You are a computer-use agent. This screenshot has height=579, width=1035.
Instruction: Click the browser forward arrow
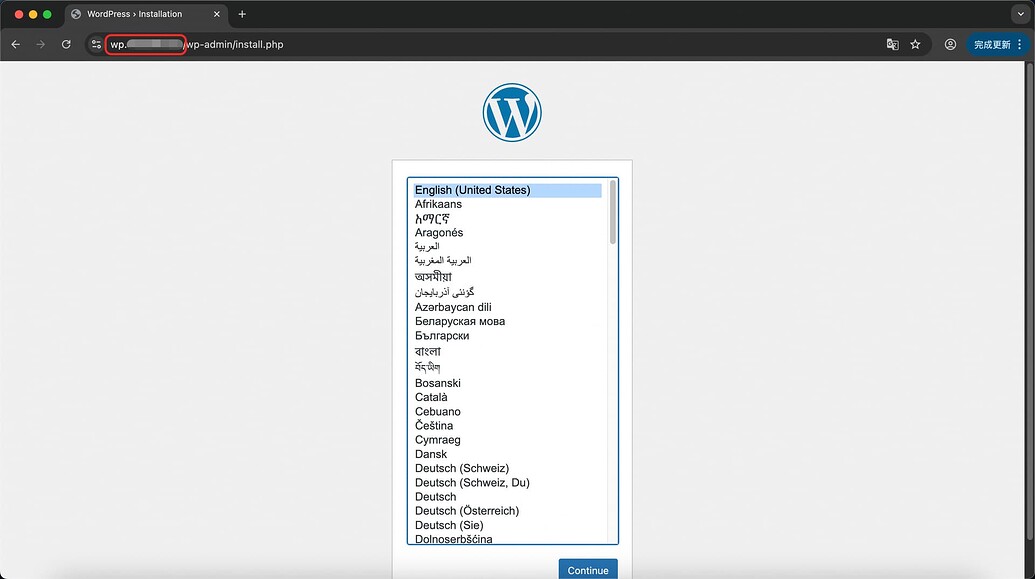pos(41,44)
